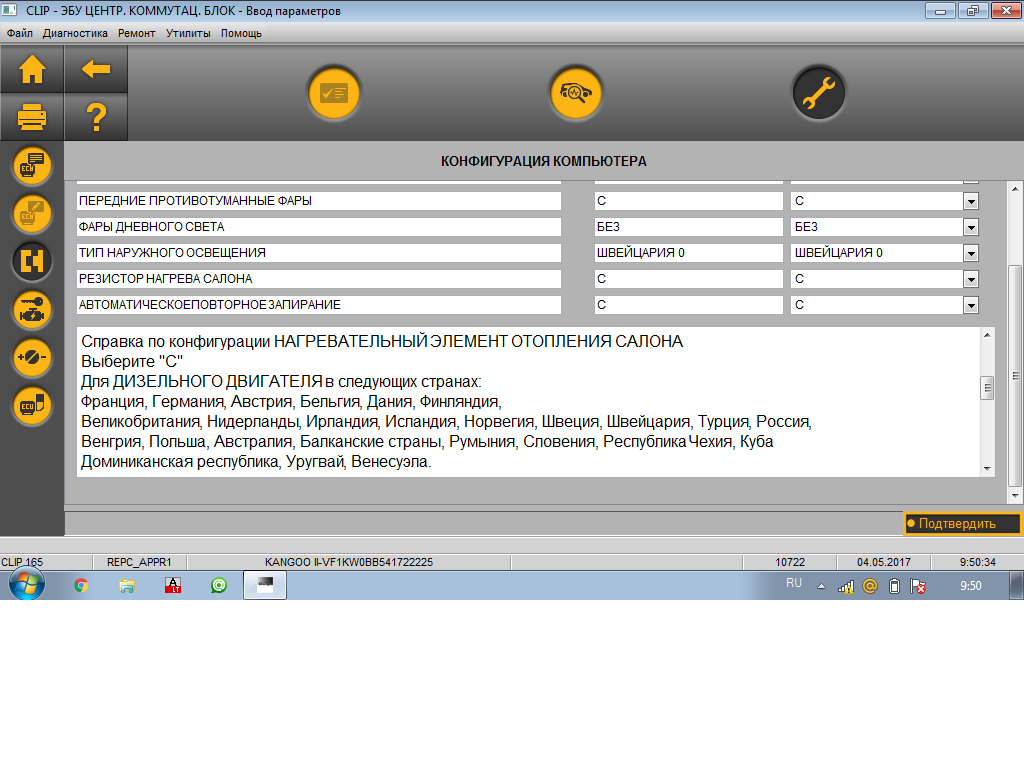
Task: Click status bar value 10722
Action: click(x=790, y=562)
